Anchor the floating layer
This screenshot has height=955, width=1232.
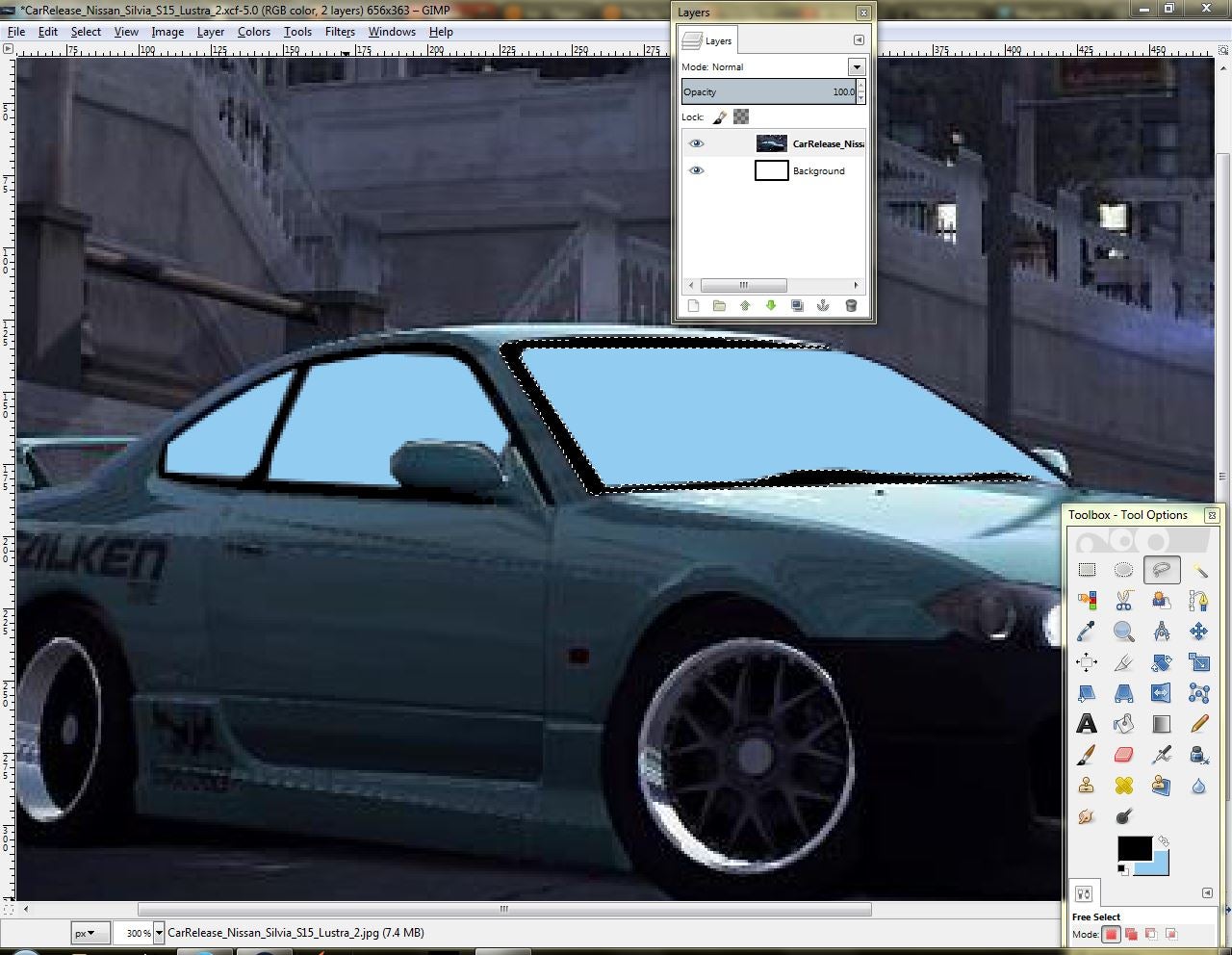tap(823, 305)
